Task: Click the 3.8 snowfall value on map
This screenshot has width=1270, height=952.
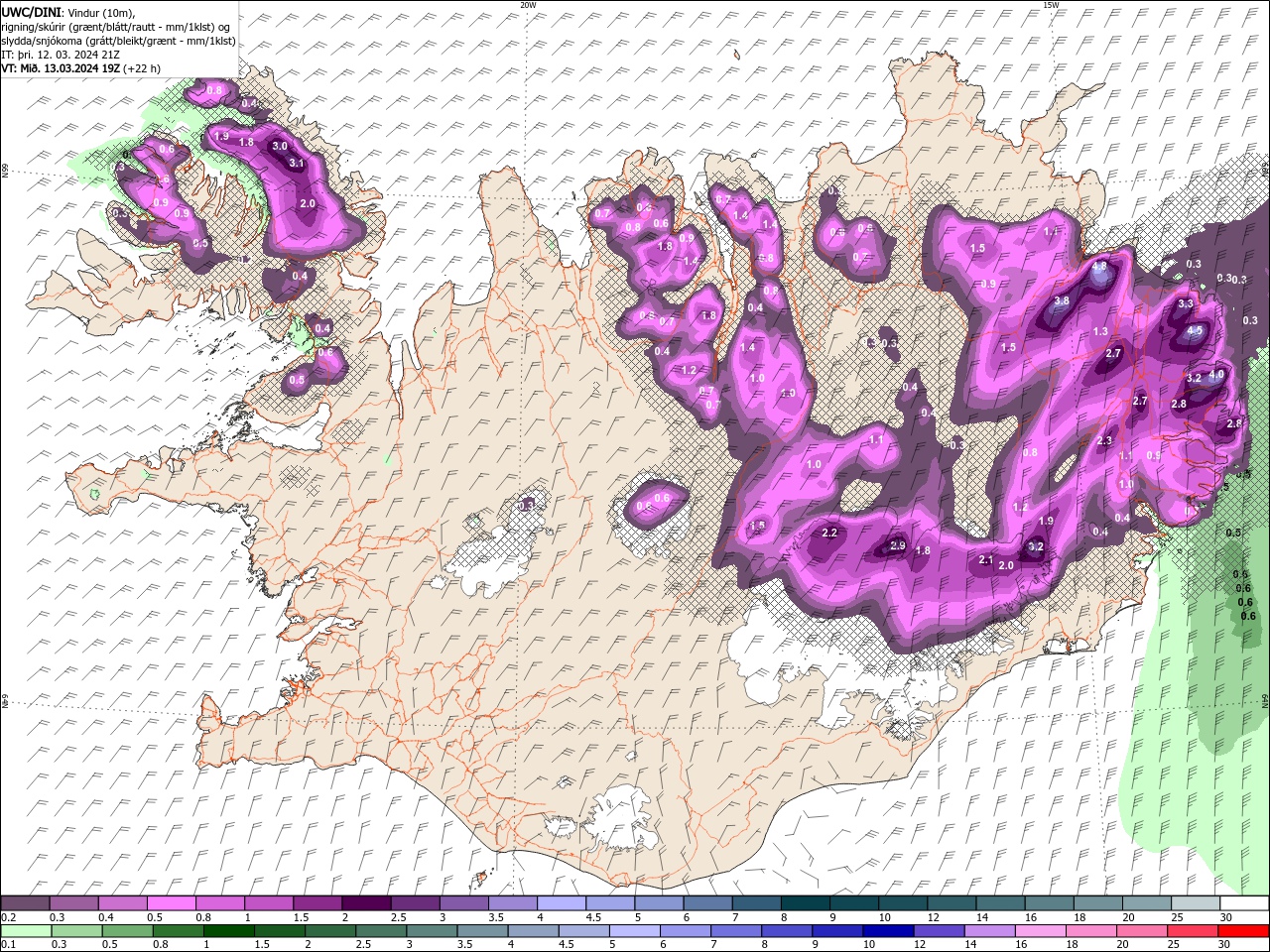Action: (x=1062, y=301)
